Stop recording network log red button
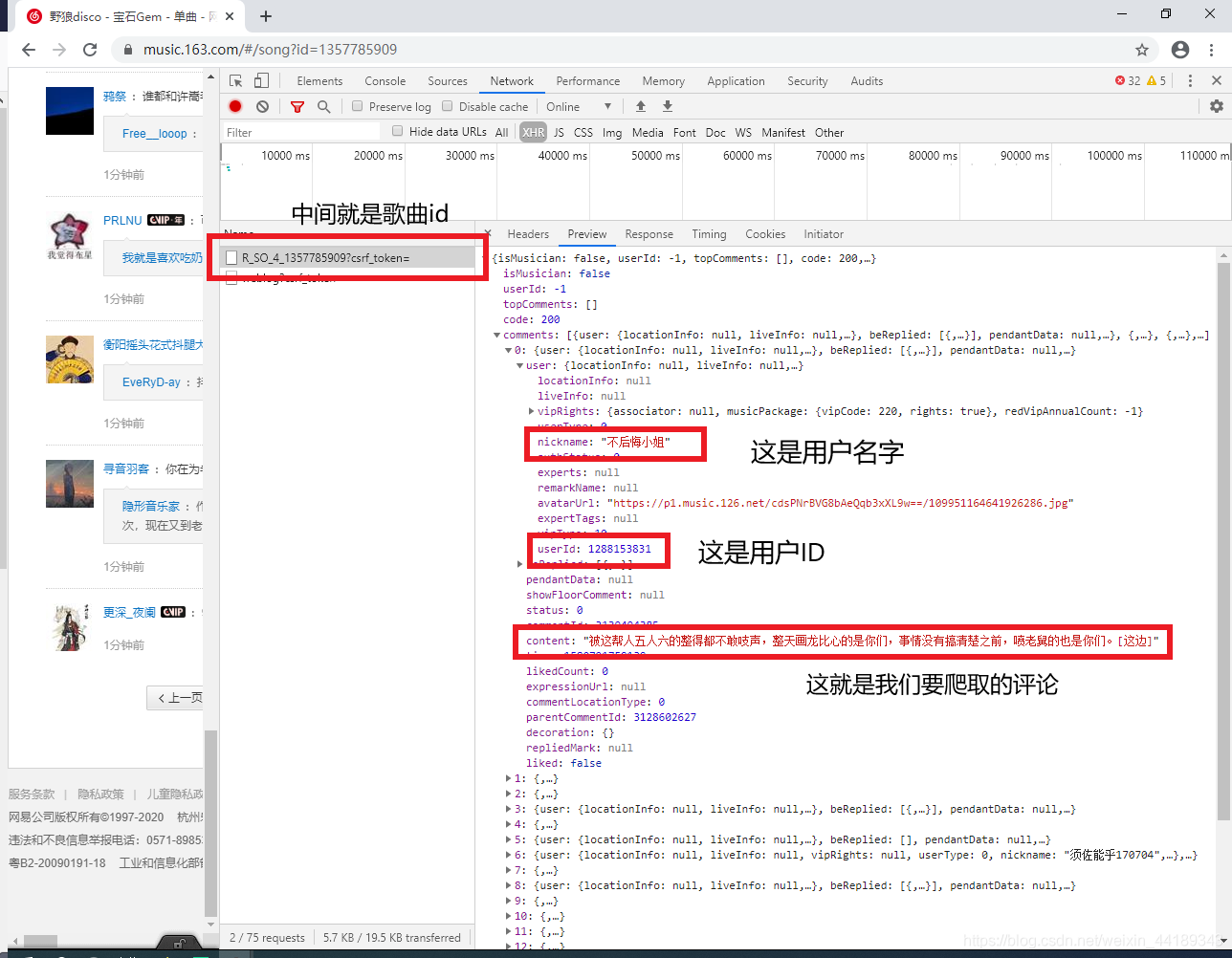The image size is (1232, 958). point(235,106)
